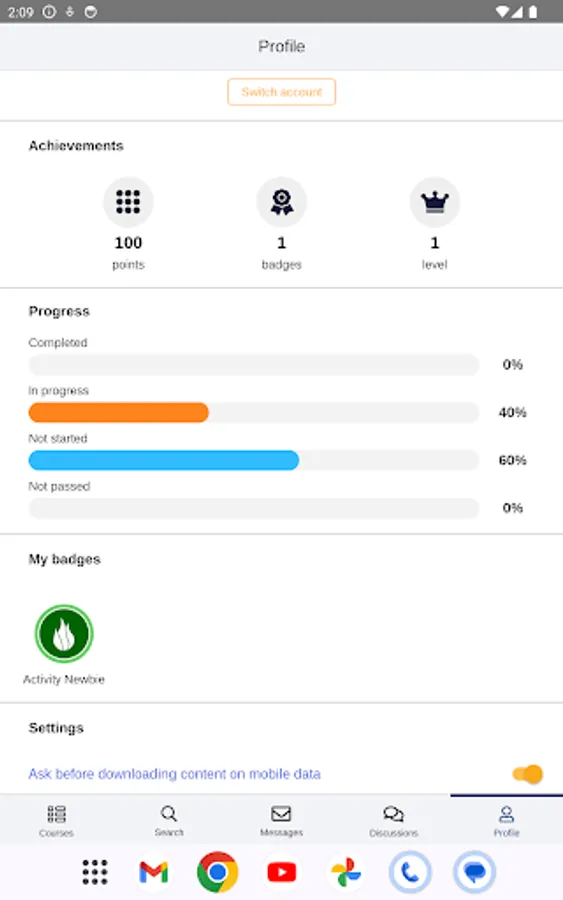The height and width of the screenshot is (900, 563).
Task: Open the YouTube app
Action: pyautogui.click(x=281, y=872)
